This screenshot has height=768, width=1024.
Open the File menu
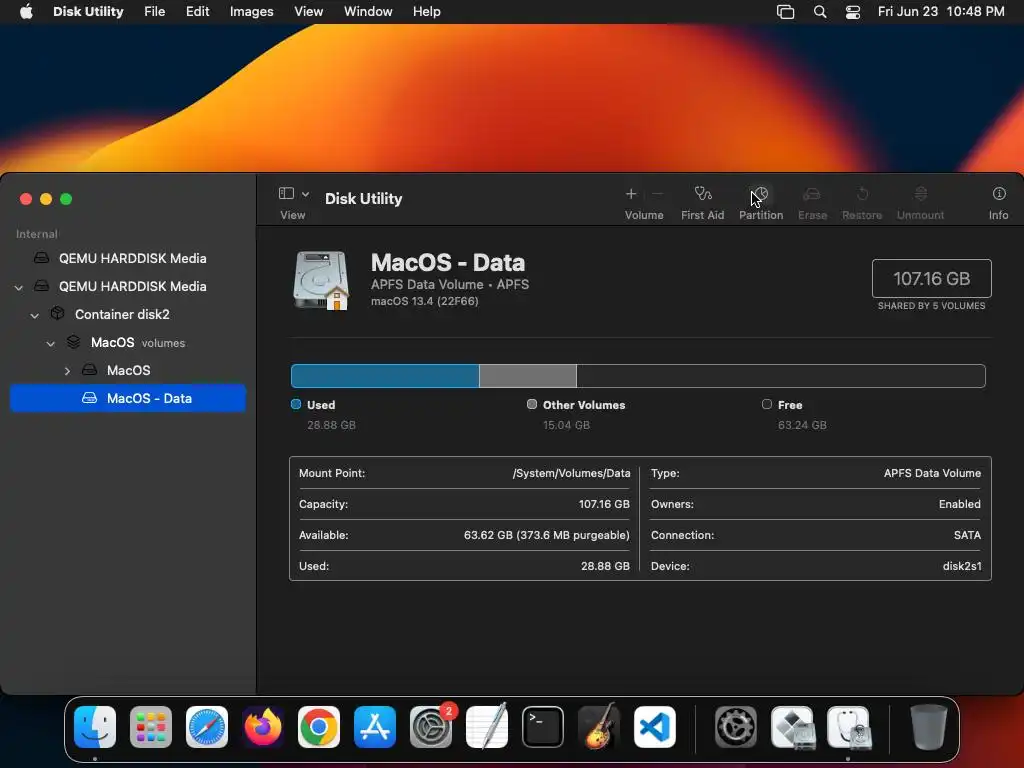(x=154, y=12)
